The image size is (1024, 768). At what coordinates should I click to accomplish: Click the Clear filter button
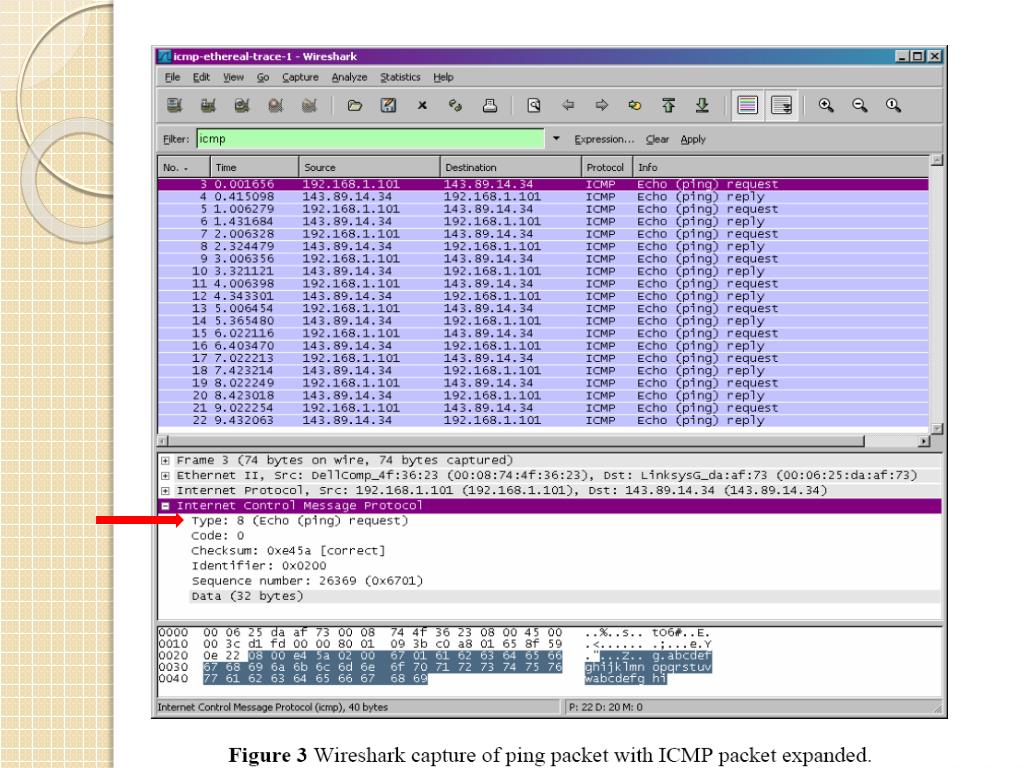(657, 139)
